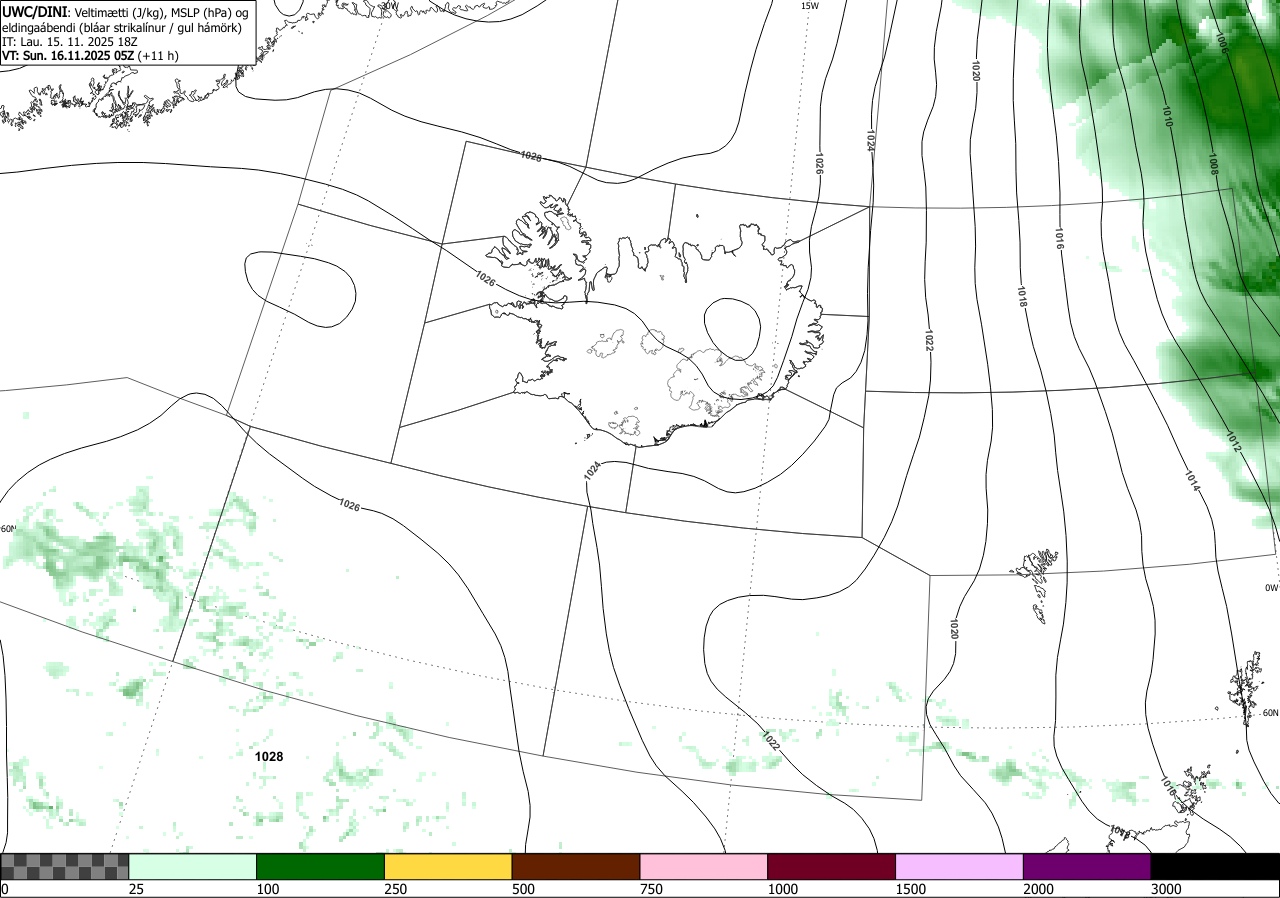Choose the yellow 250–500 legend swatch

point(448,866)
